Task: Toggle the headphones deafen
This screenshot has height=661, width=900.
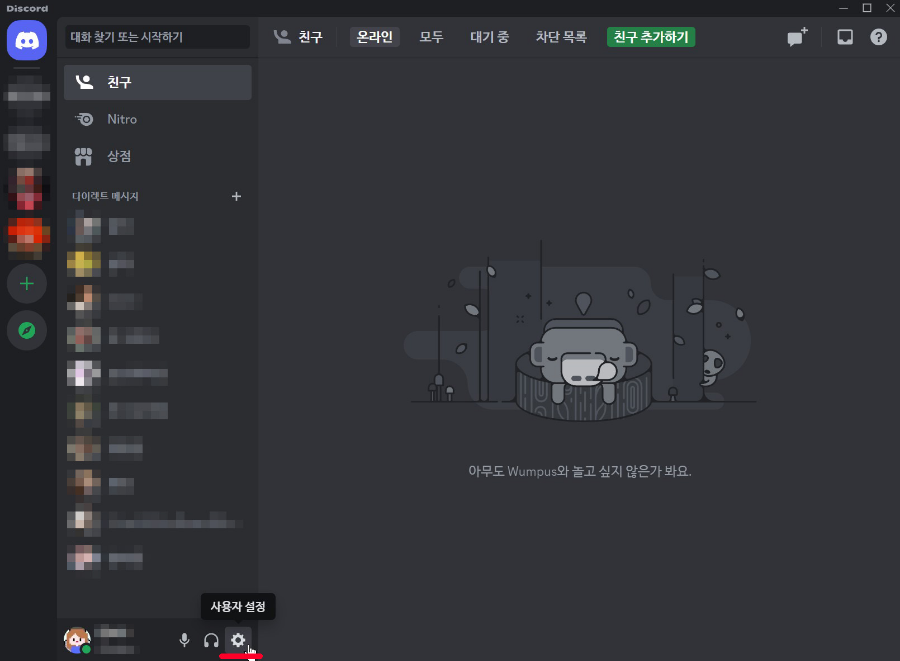Action: point(211,640)
